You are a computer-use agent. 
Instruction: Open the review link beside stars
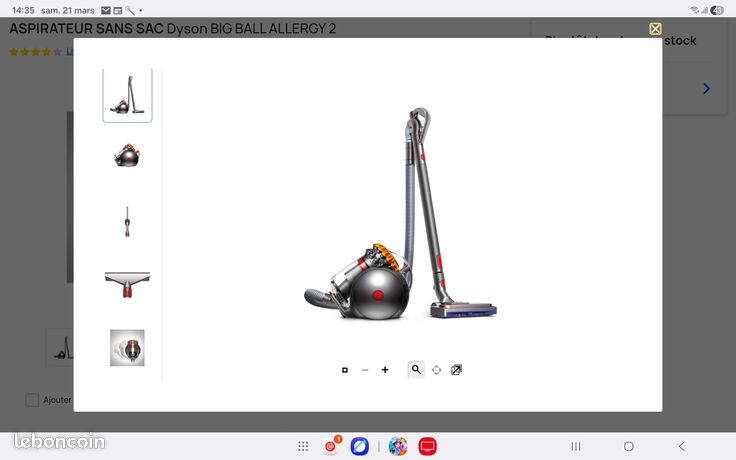(x=69, y=52)
